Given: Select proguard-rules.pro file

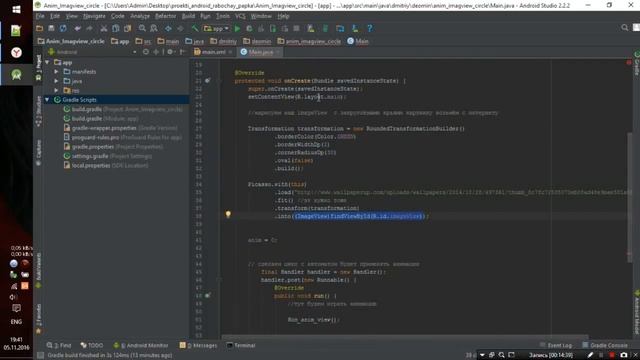Looking at the screenshot, I should click(122, 138).
